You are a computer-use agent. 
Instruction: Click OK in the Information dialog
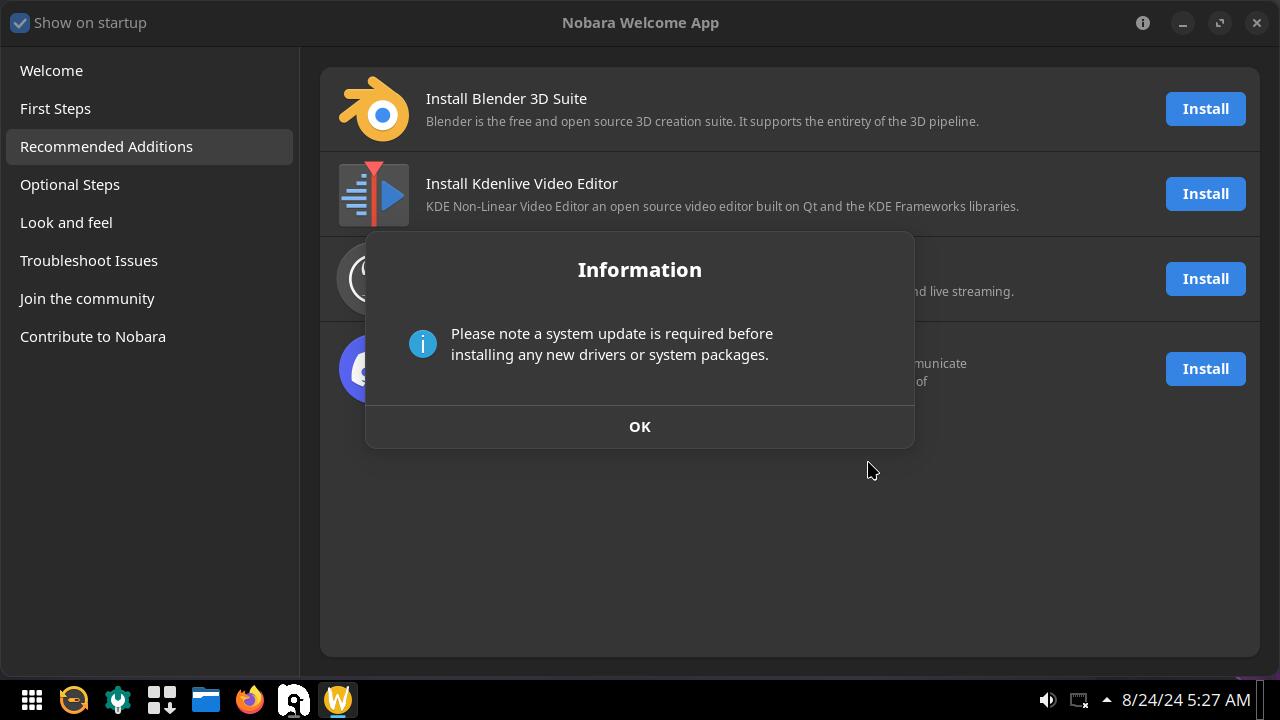[x=640, y=427]
